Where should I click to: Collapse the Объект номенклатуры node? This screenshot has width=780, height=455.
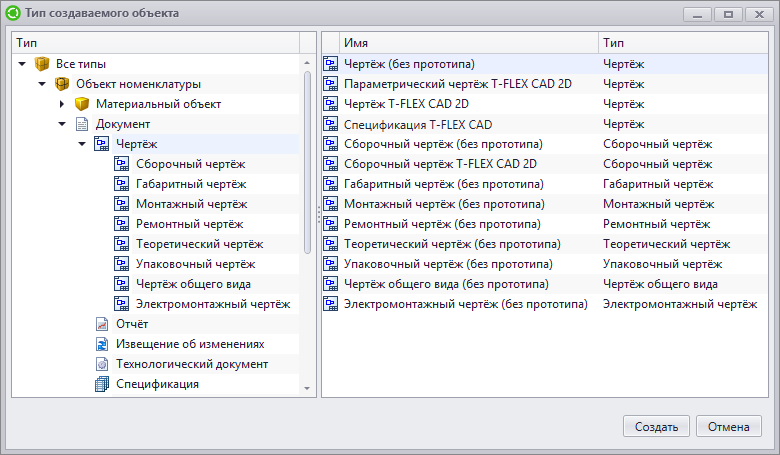click(x=42, y=84)
